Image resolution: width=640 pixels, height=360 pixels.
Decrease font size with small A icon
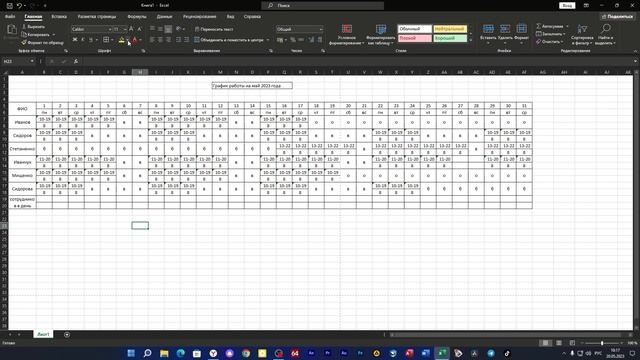139,29
